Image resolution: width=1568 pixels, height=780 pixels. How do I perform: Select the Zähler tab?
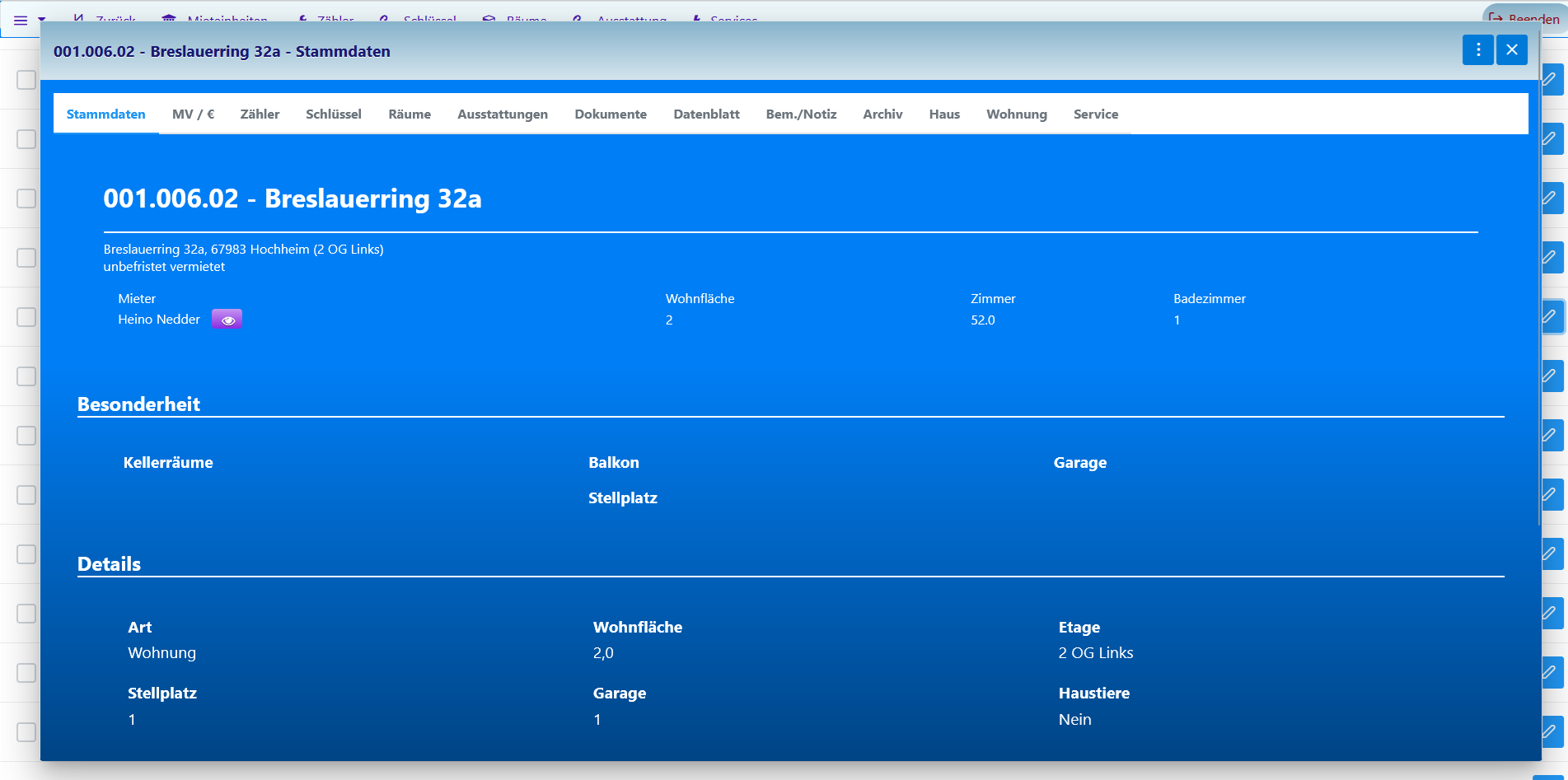(260, 114)
